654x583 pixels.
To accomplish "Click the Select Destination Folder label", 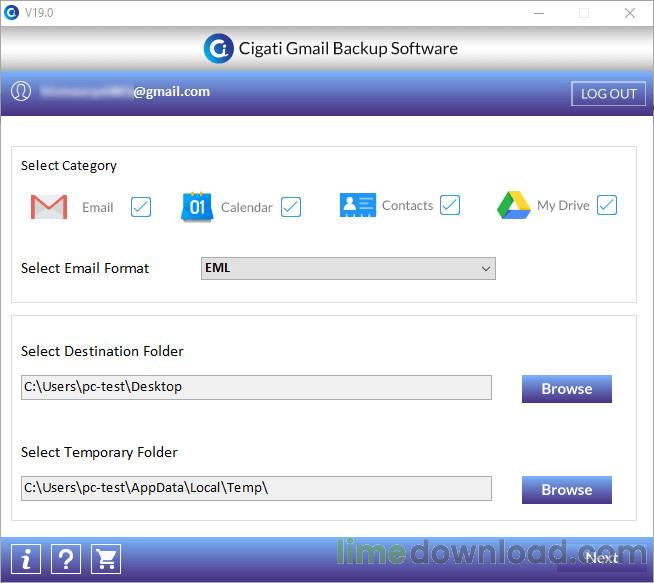I will click(102, 351).
